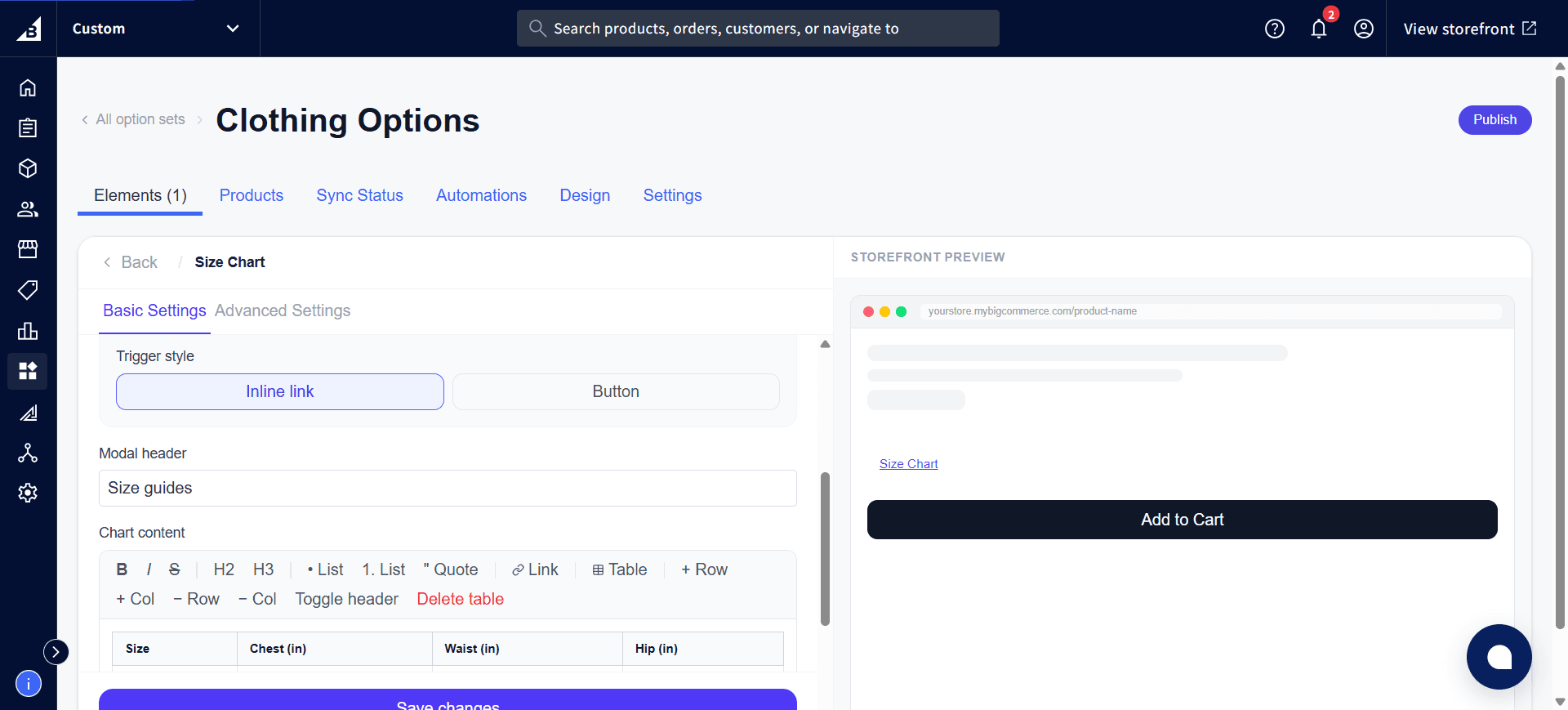Open Help question mark icon
1568x710 pixels.
click(1275, 29)
